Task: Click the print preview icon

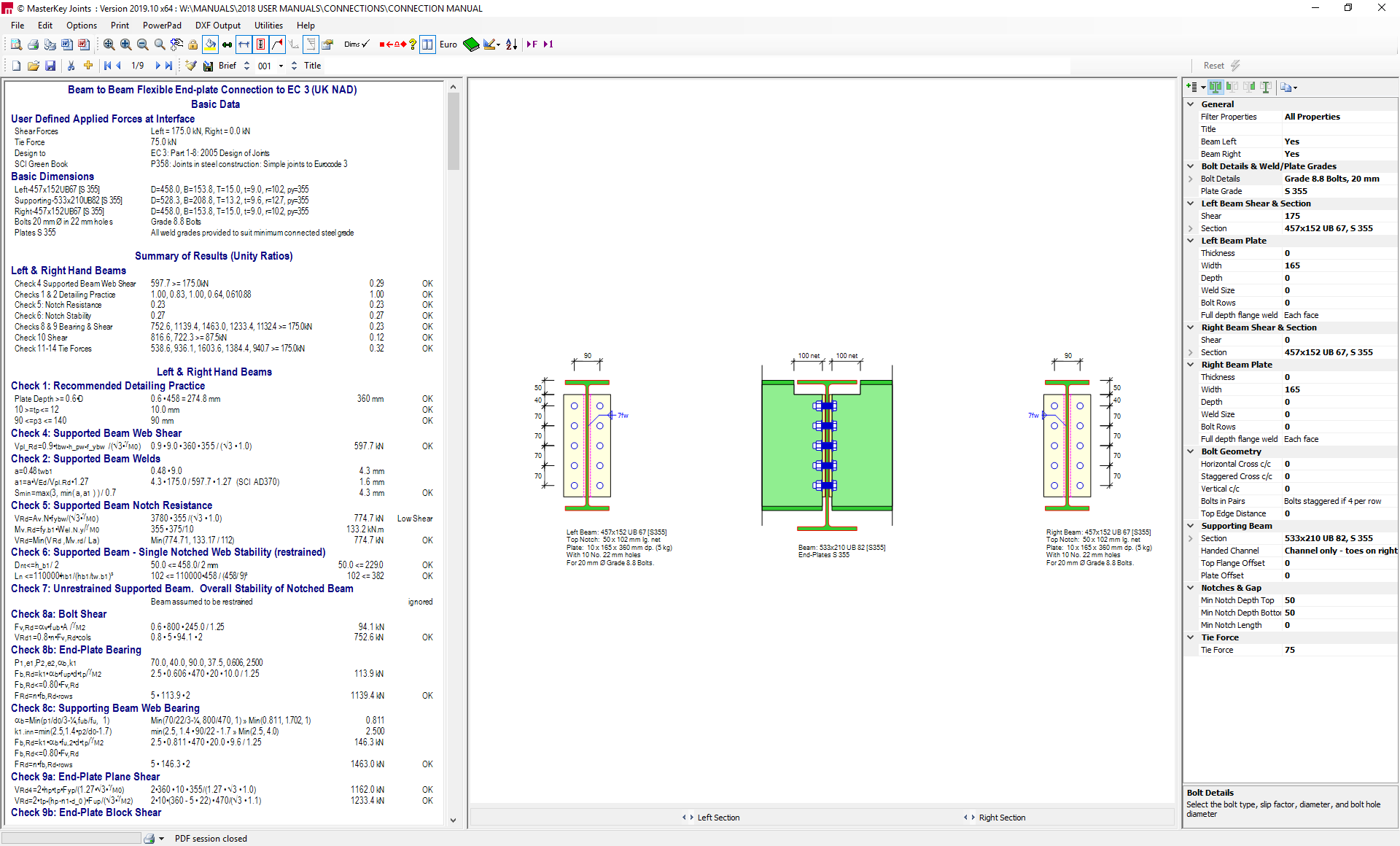Action: (16, 44)
